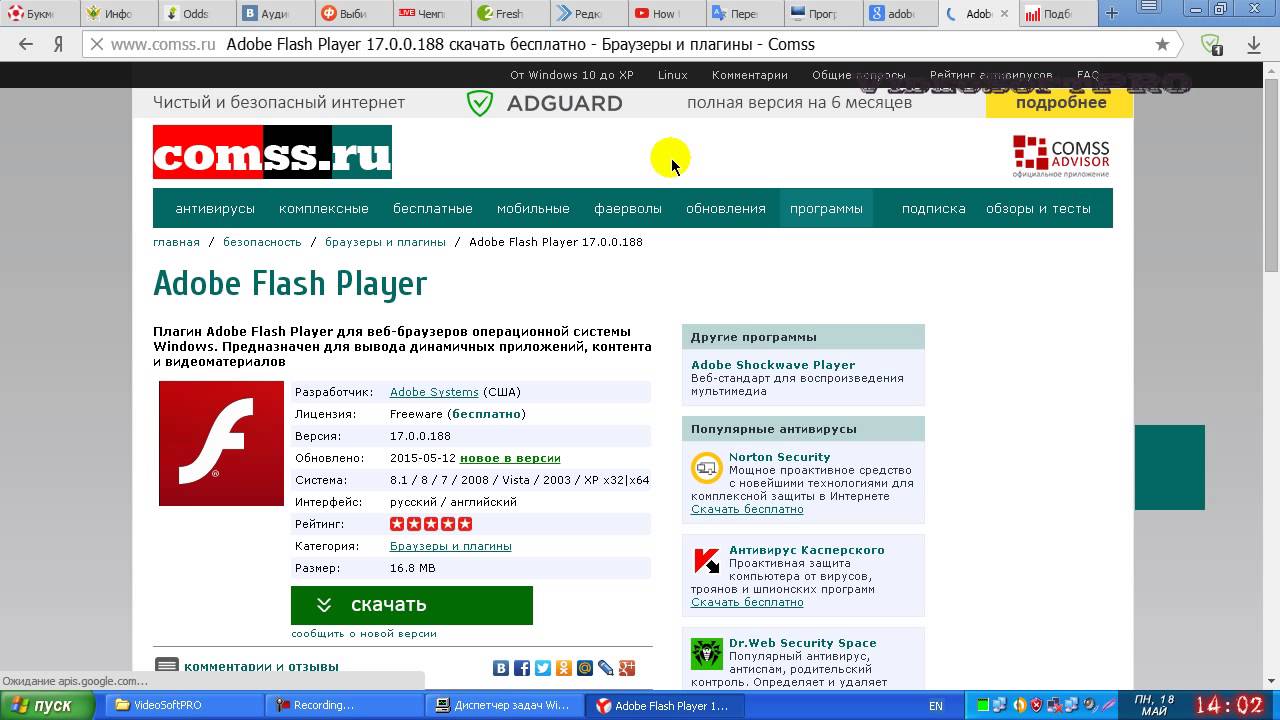Open a new tab with plus button
The image size is (1280, 720).
[x=1111, y=13]
